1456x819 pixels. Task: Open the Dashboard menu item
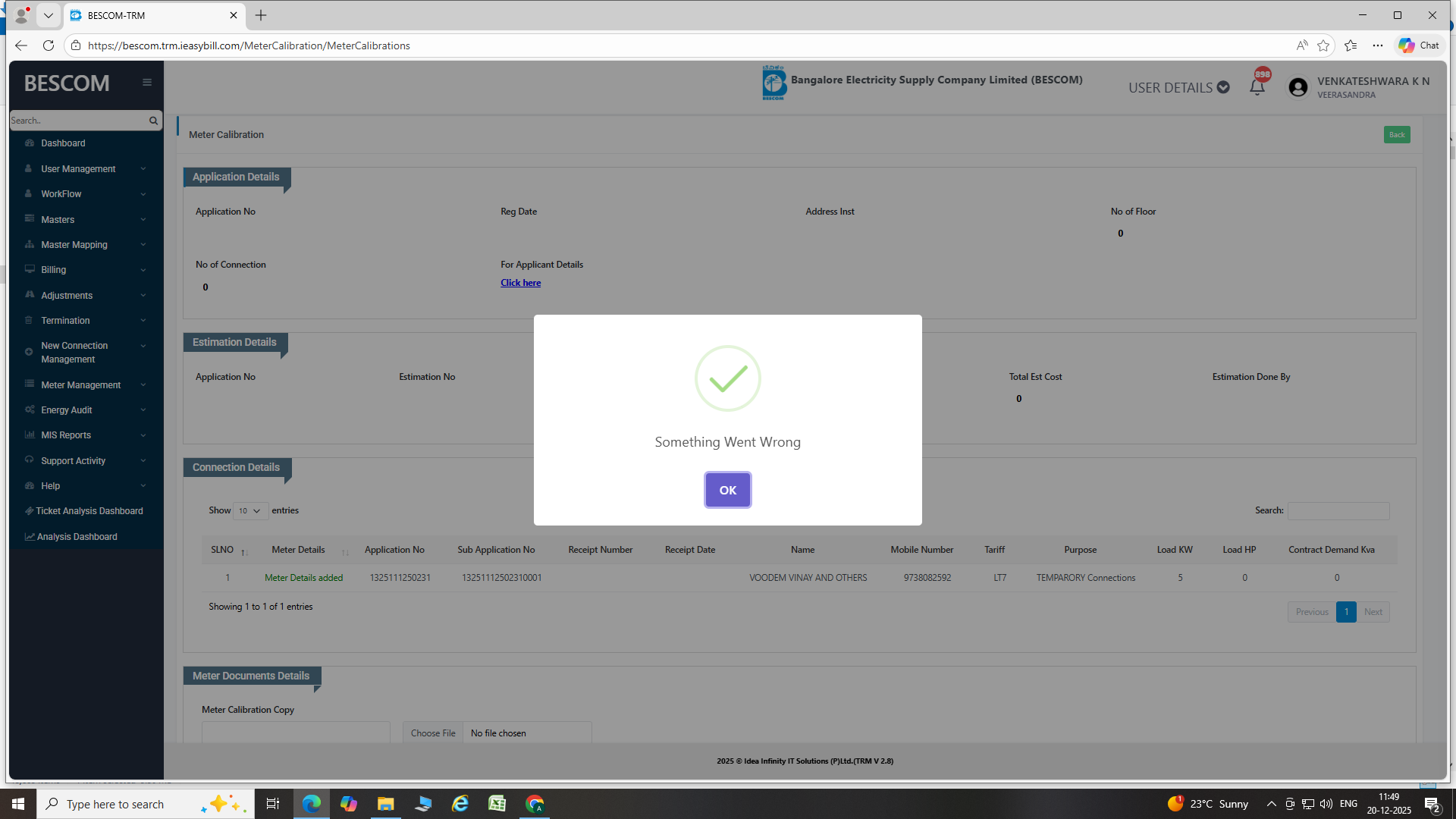pos(63,143)
